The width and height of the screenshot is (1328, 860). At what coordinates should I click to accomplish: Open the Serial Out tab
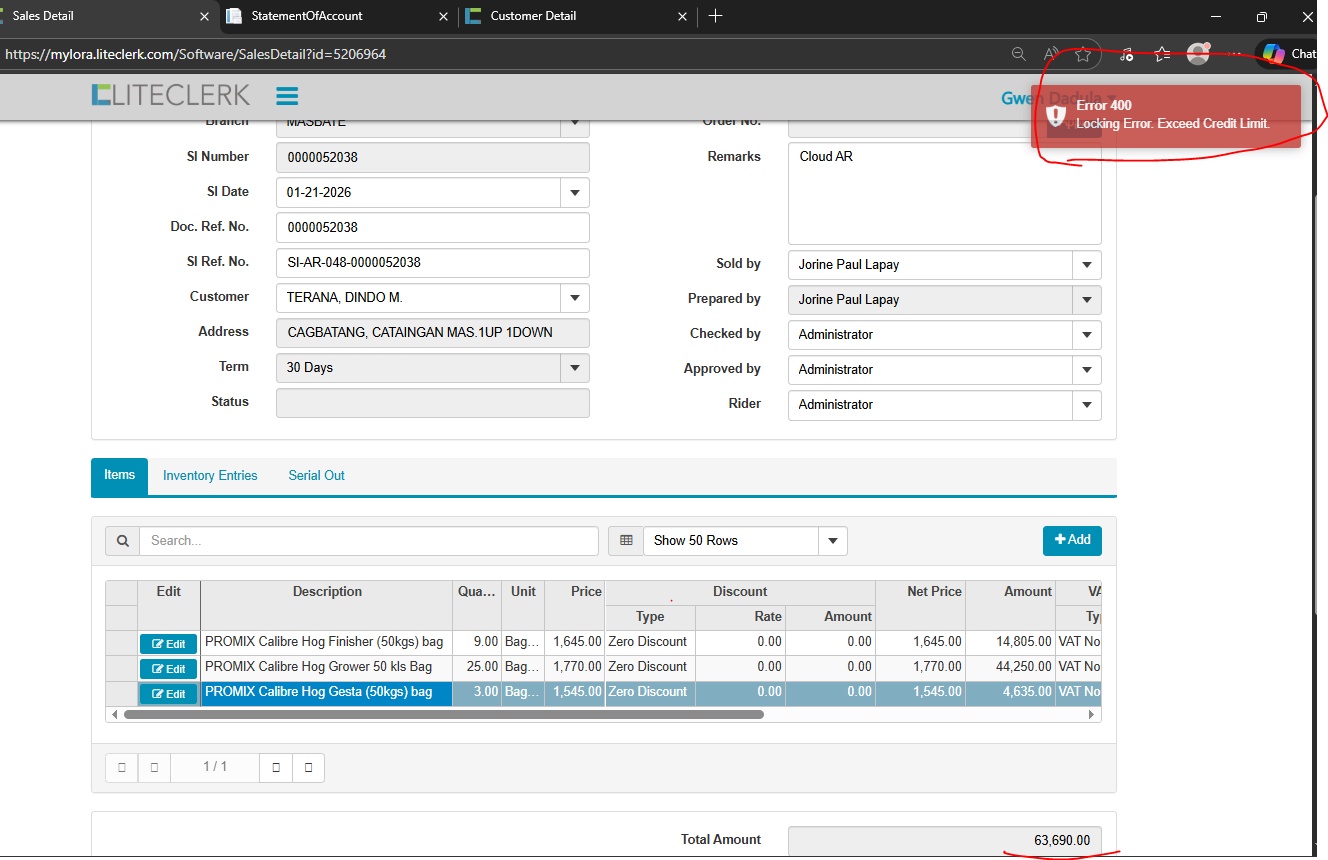point(316,476)
